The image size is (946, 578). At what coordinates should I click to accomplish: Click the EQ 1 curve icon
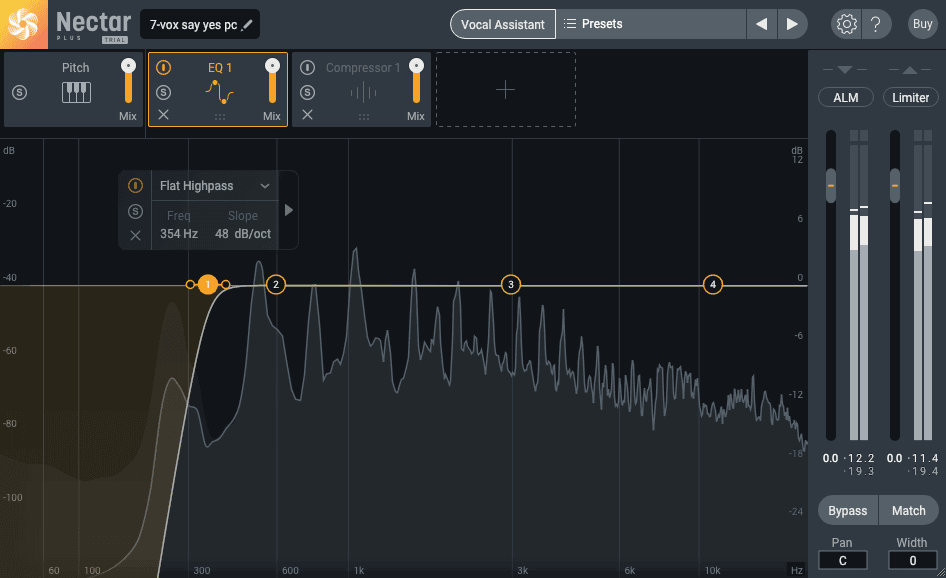(219, 92)
